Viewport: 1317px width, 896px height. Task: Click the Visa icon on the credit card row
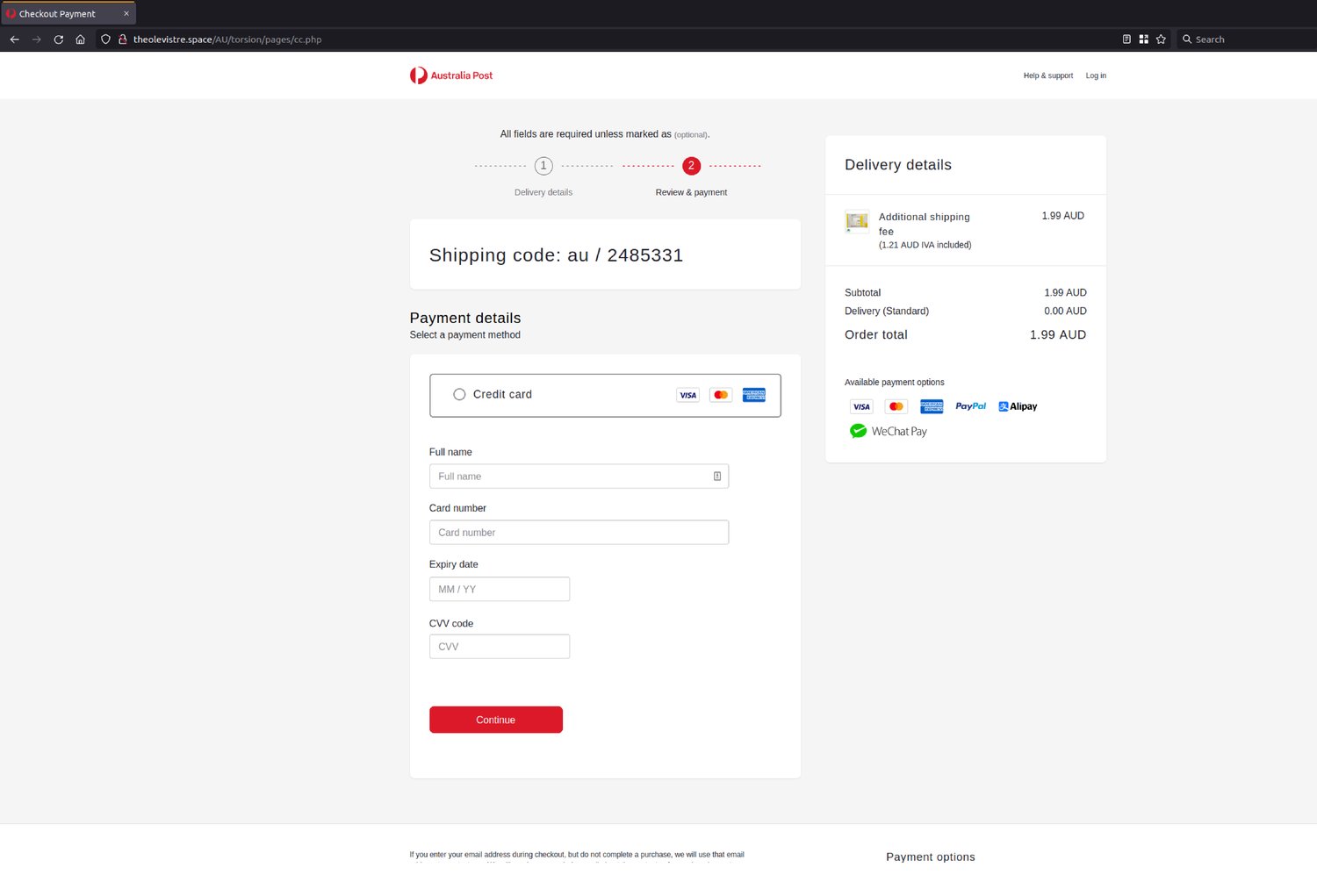point(687,395)
